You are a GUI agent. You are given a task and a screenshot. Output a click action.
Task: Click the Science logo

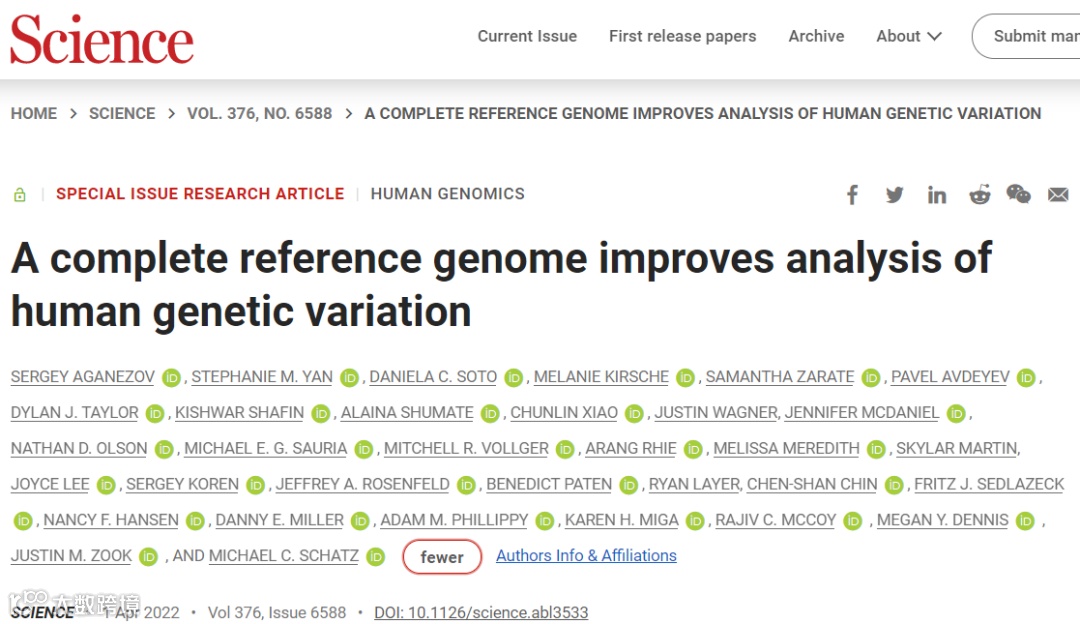point(102,40)
